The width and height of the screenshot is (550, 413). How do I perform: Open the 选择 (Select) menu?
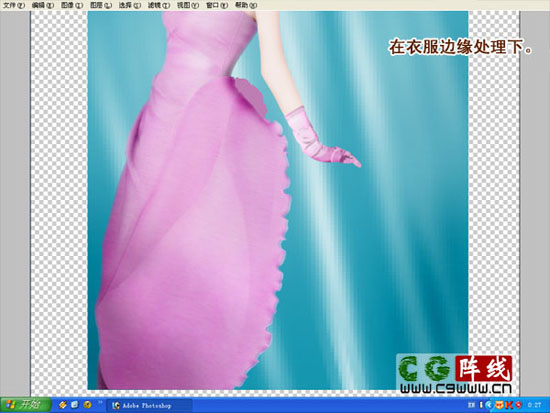129,5
